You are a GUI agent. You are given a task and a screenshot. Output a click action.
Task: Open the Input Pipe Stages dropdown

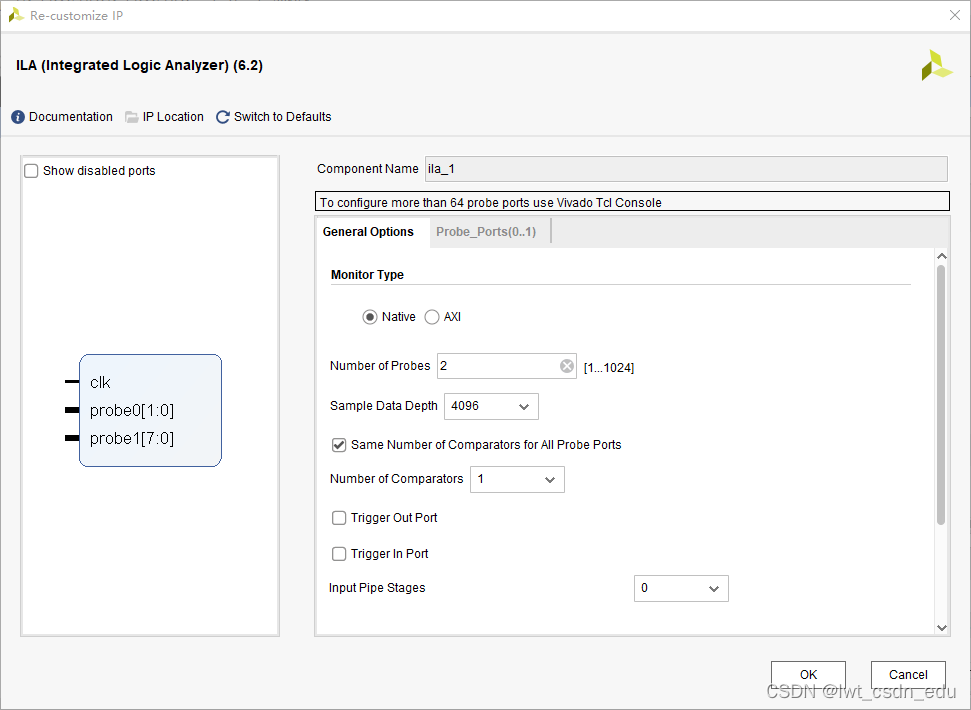pyautogui.click(x=681, y=589)
